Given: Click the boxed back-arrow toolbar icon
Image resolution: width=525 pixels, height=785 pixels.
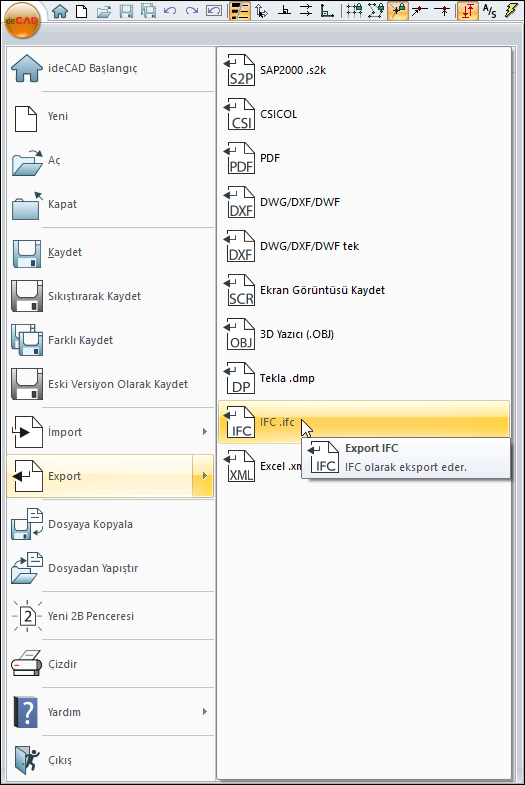Looking at the screenshot, I should (214, 11).
